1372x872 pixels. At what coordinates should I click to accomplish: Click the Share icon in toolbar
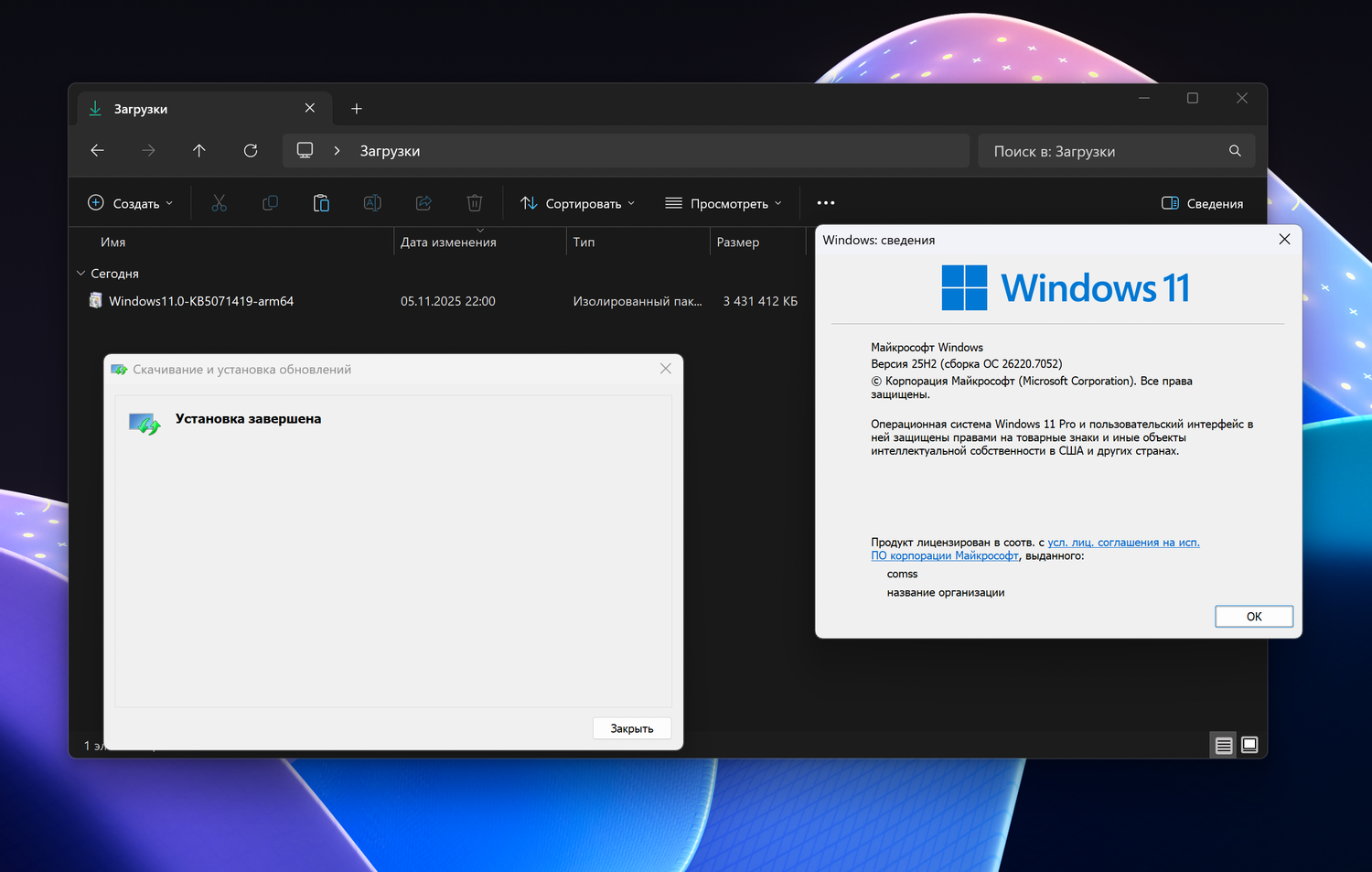(x=423, y=203)
